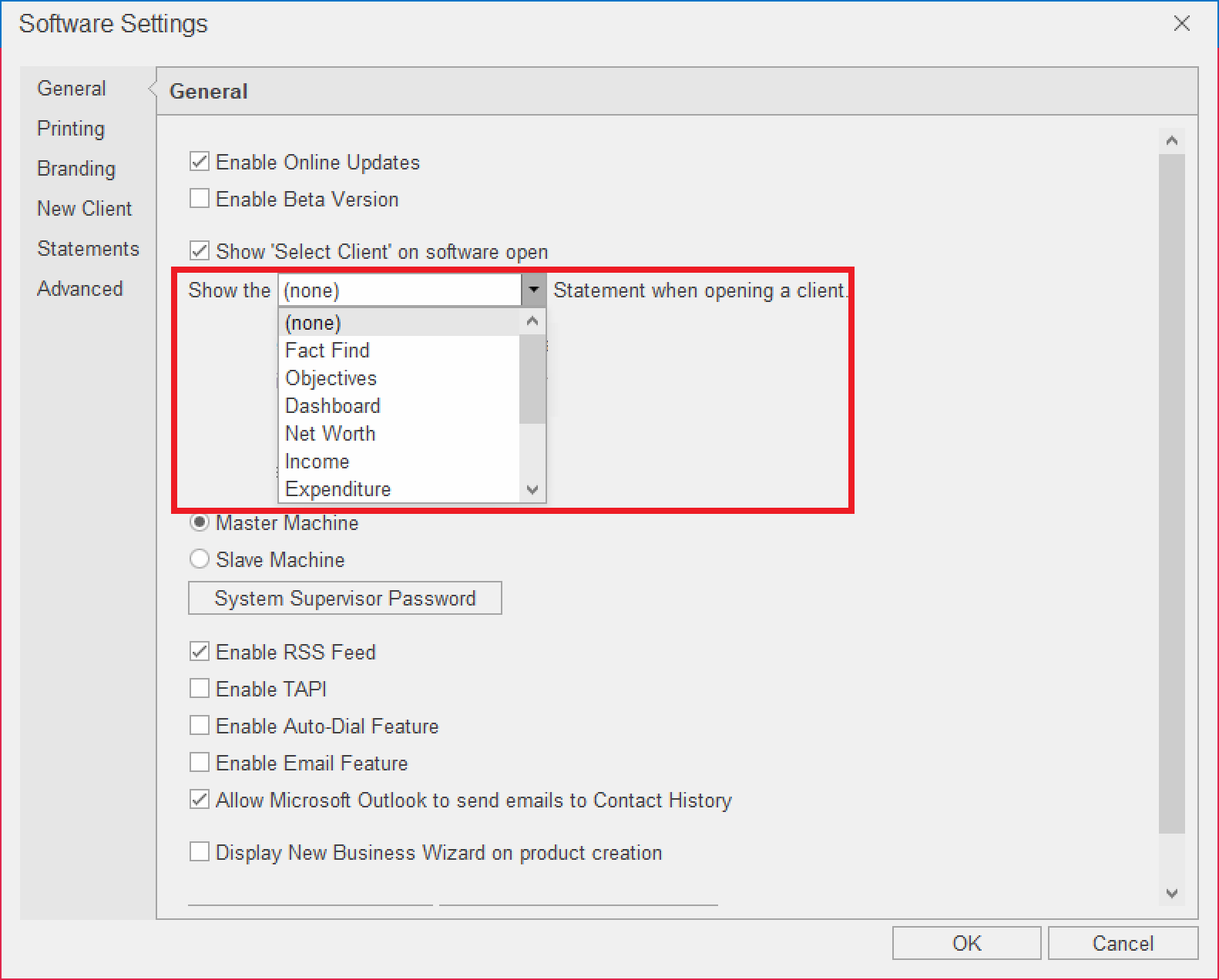The width and height of the screenshot is (1219, 980).
Task: Uncheck Show 'Select Client' on software open
Action: (x=200, y=251)
